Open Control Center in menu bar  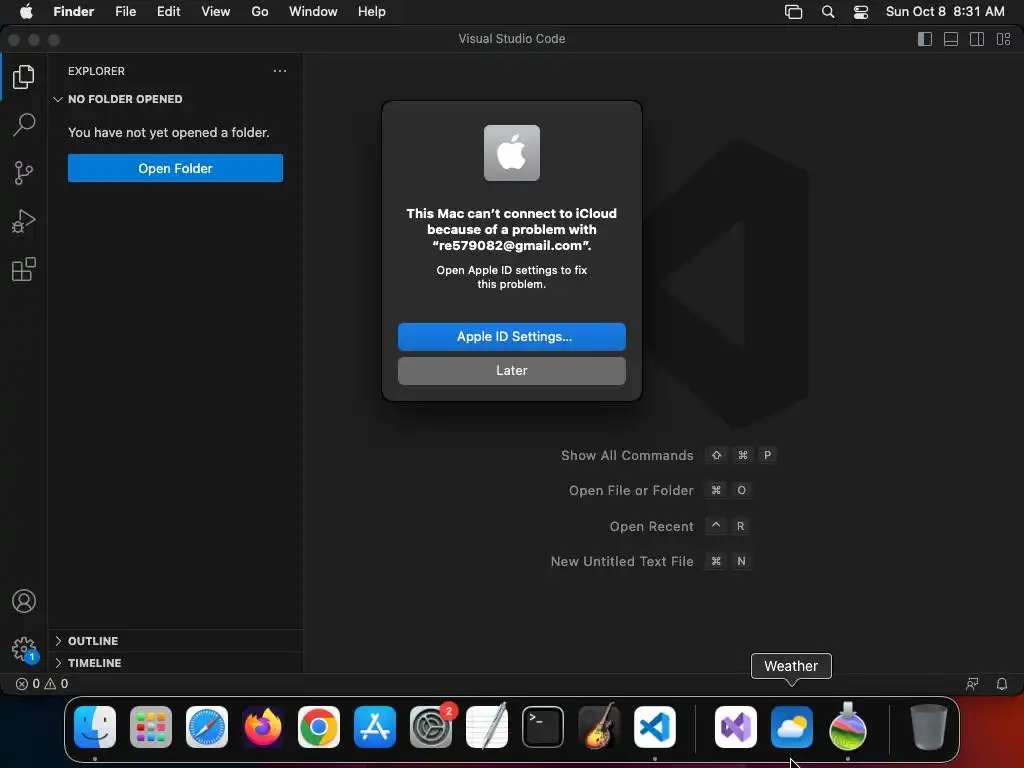click(861, 12)
